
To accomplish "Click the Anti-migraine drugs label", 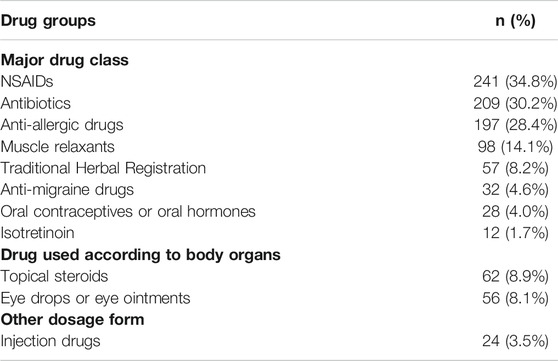I will point(67,190).
